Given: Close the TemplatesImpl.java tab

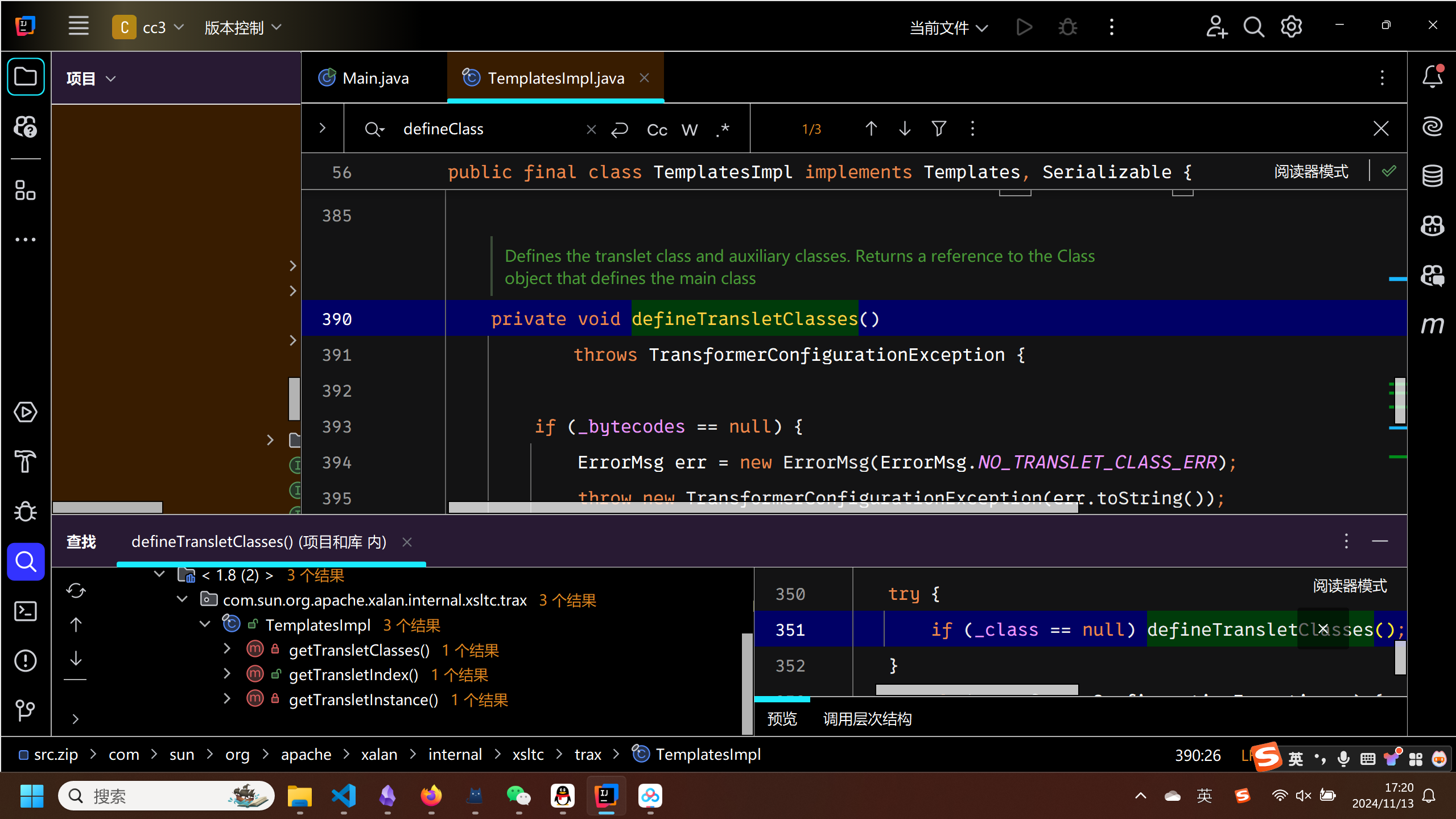Looking at the screenshot, I should tap(644, 78).
